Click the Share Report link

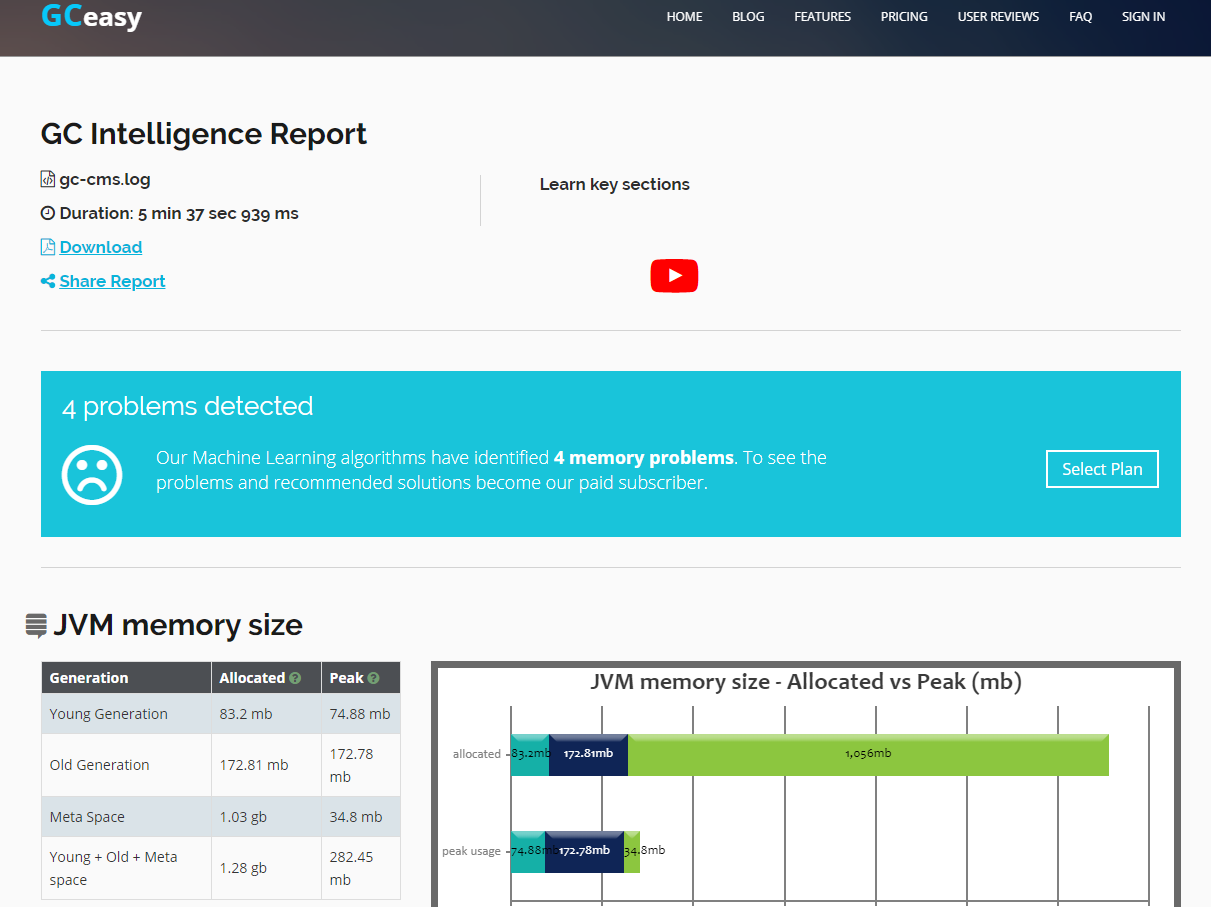point(112,281)
